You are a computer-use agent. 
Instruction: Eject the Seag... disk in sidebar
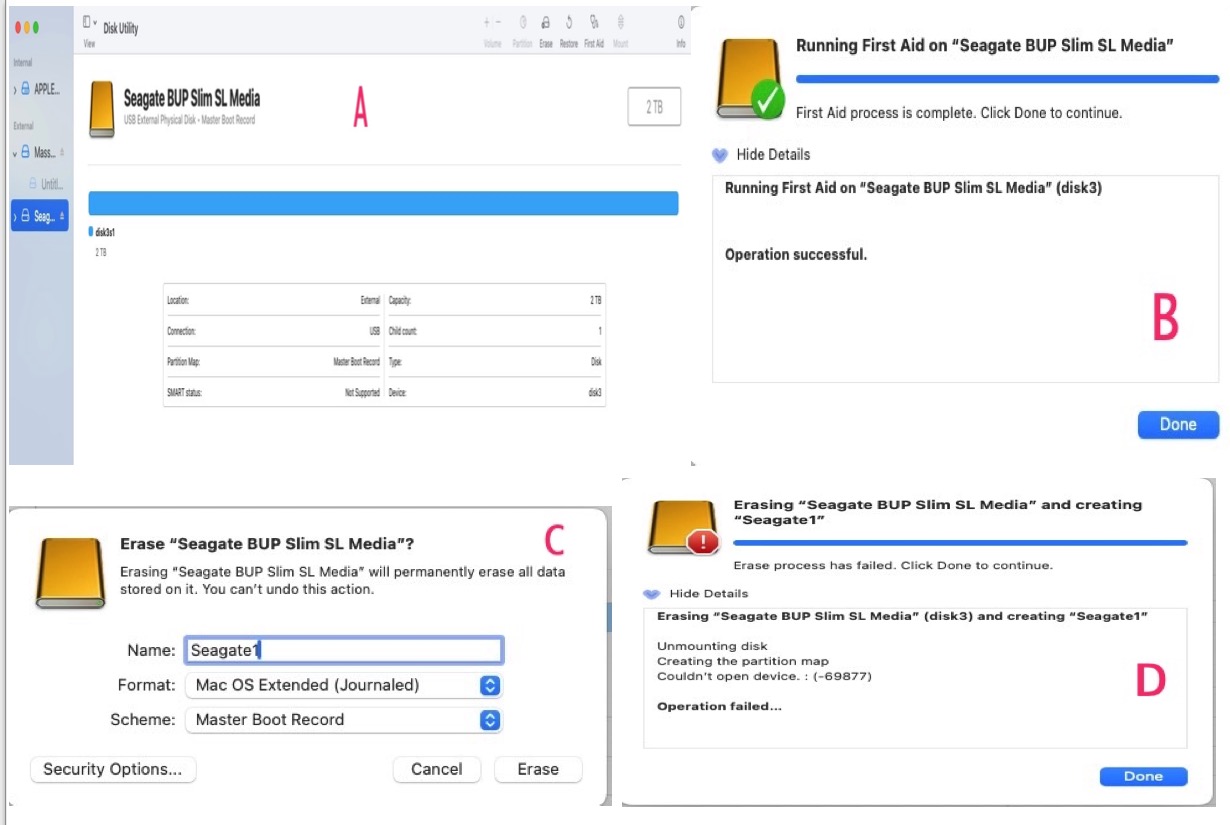[x=62, y=216]
